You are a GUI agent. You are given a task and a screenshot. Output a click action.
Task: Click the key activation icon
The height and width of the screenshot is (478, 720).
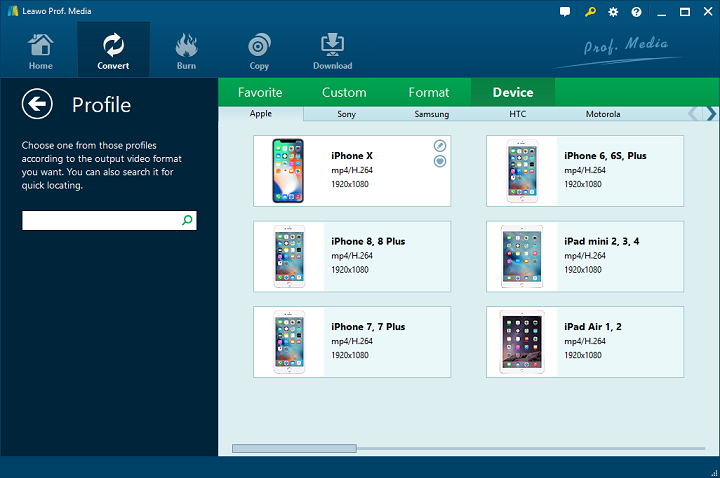pos(590,12)
